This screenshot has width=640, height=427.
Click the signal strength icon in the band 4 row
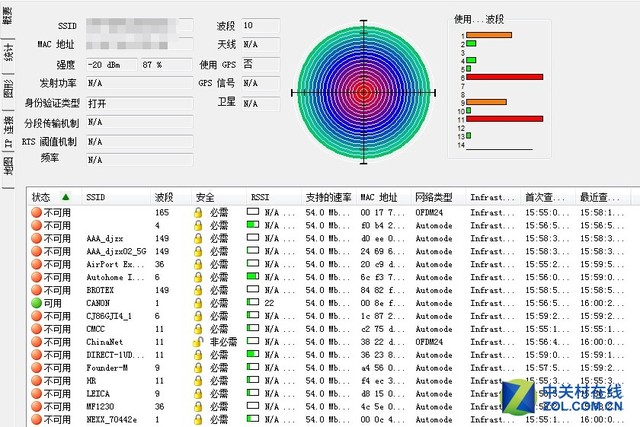coord(253,225)
